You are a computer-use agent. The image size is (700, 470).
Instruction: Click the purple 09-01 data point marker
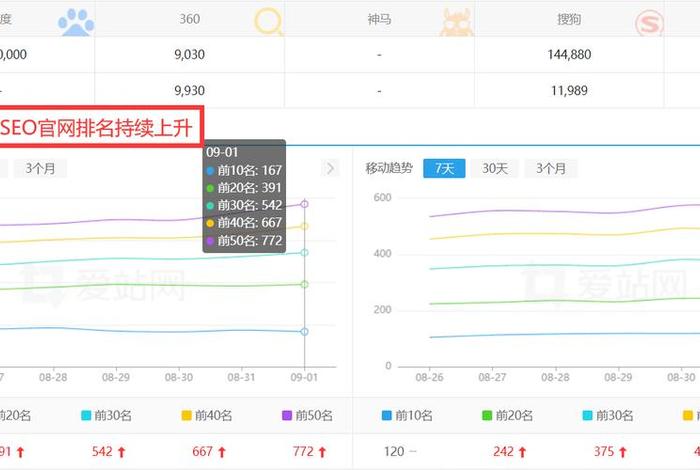(304, 204)
